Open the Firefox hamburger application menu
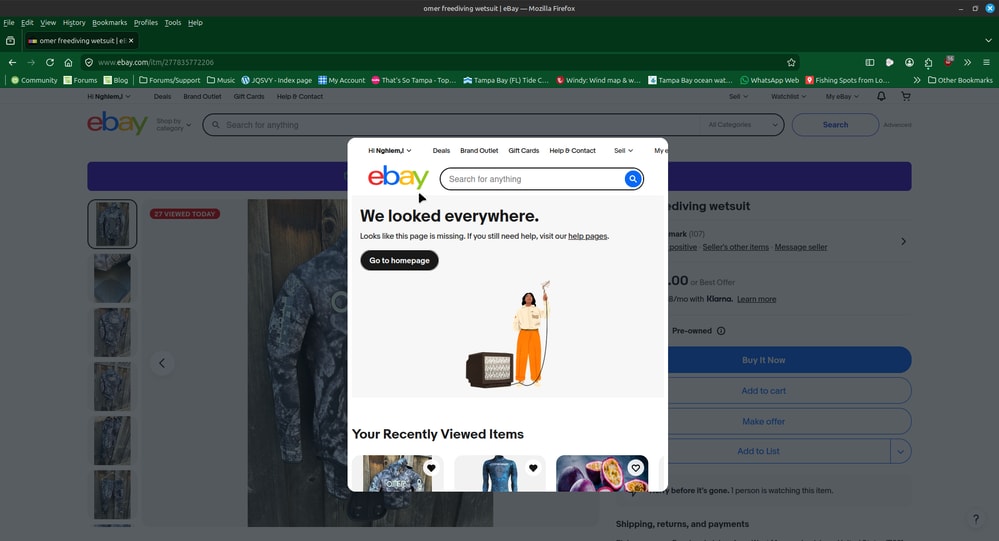This screenshot has height=541, width=999. click(x=986, y=62)
